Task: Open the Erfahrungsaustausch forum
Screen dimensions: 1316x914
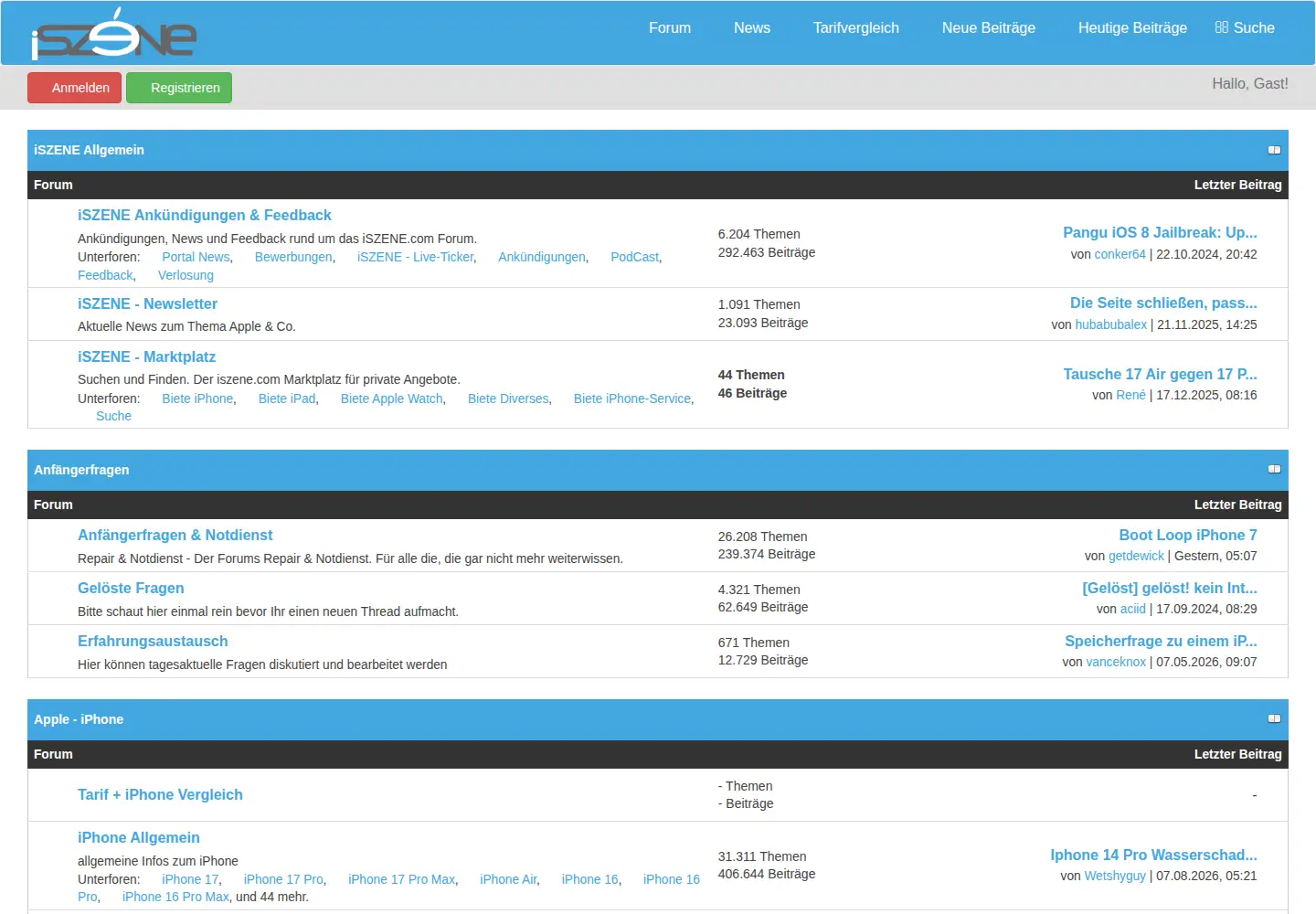Action: click(x=153, y=641)
